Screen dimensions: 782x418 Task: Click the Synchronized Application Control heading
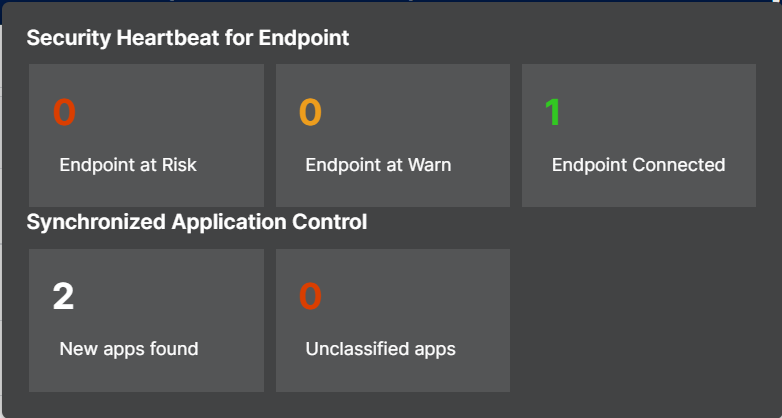196,222
